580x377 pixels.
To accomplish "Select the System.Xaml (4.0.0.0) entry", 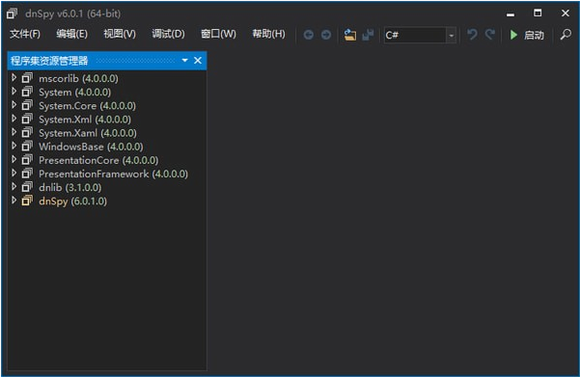I will pyautogui.click(x=88, y=133).
